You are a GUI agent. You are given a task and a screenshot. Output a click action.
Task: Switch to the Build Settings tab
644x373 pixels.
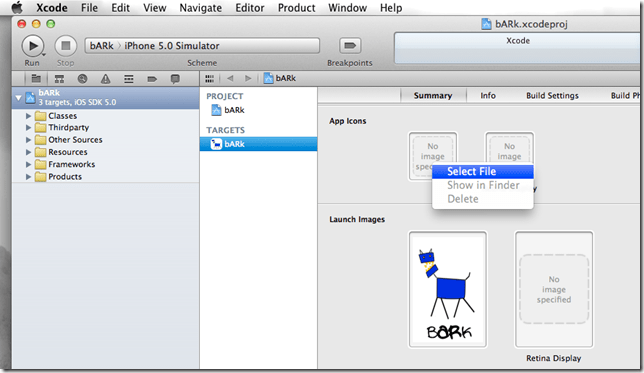[552, 96]
